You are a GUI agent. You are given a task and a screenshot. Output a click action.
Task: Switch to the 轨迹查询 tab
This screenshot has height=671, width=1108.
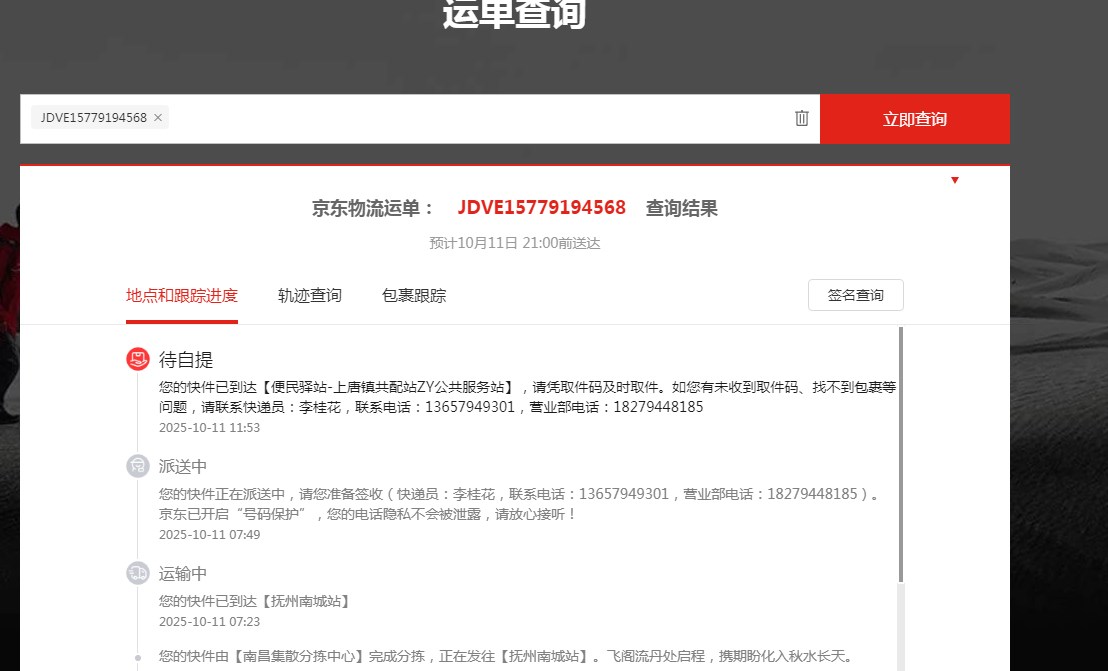click(310, 296)
